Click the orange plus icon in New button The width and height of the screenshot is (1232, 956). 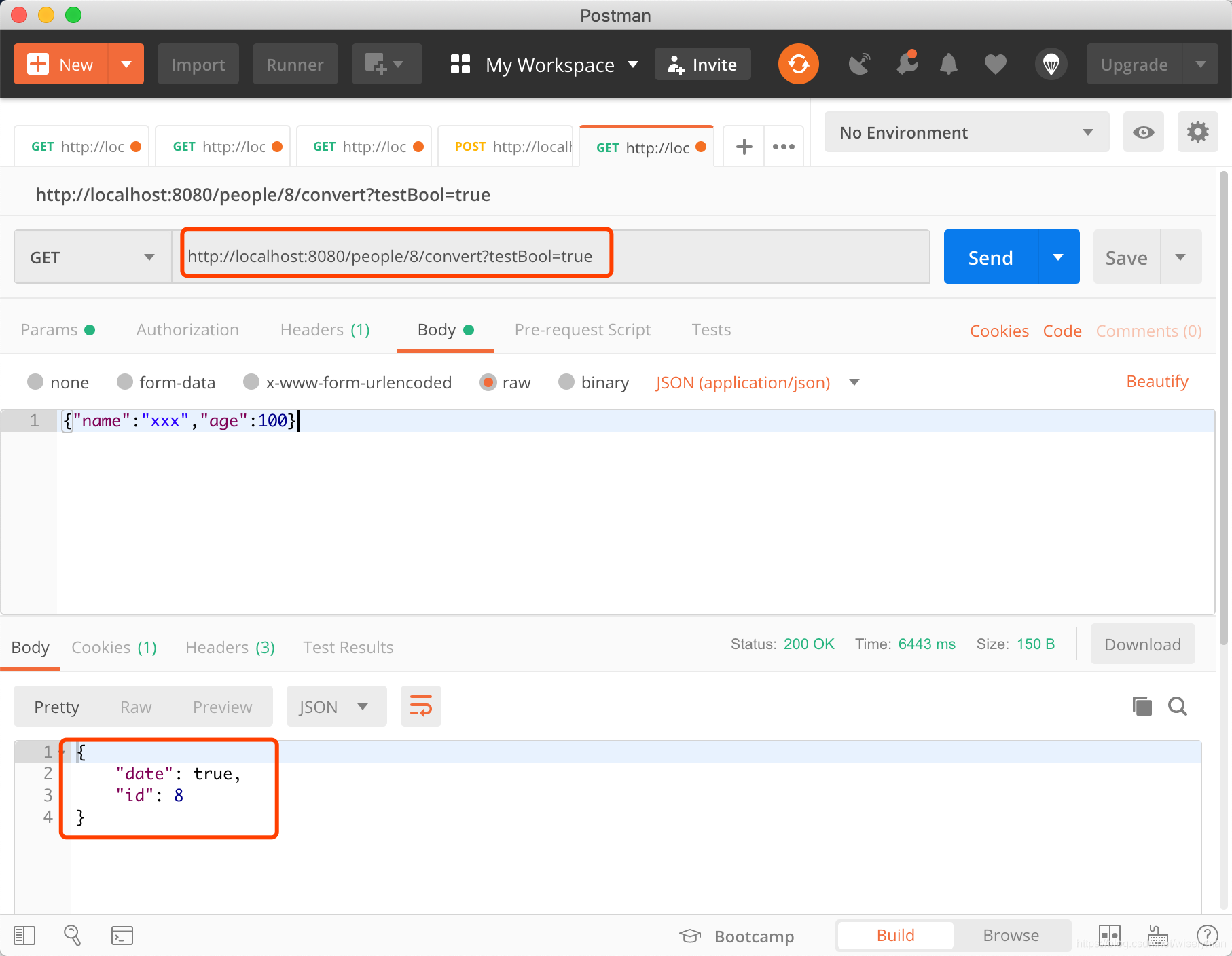[x=37, y=65]
